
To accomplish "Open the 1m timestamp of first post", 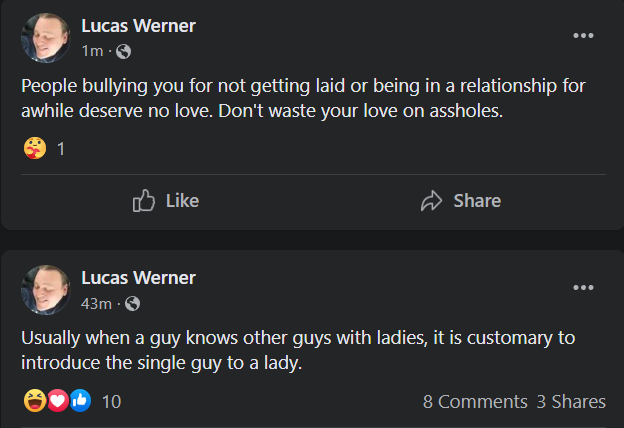I will (92, 51).
